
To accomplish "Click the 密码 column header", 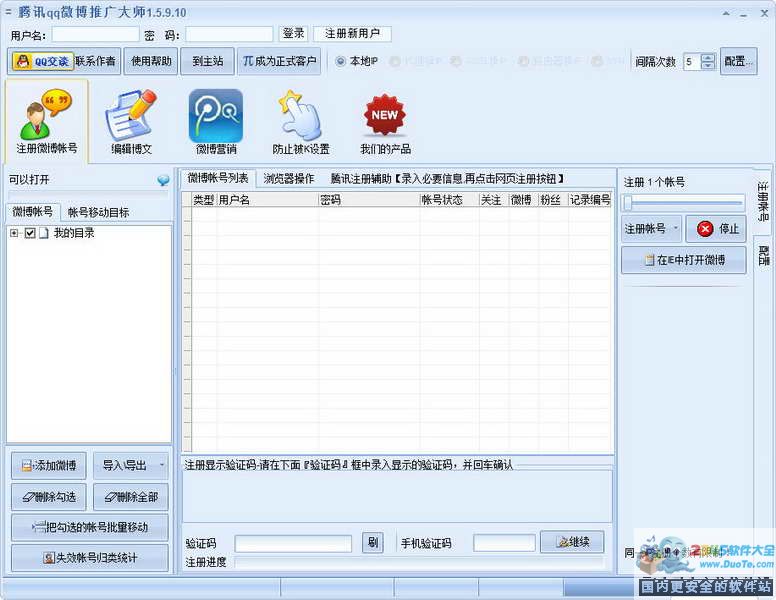I will tap(369, 200).
